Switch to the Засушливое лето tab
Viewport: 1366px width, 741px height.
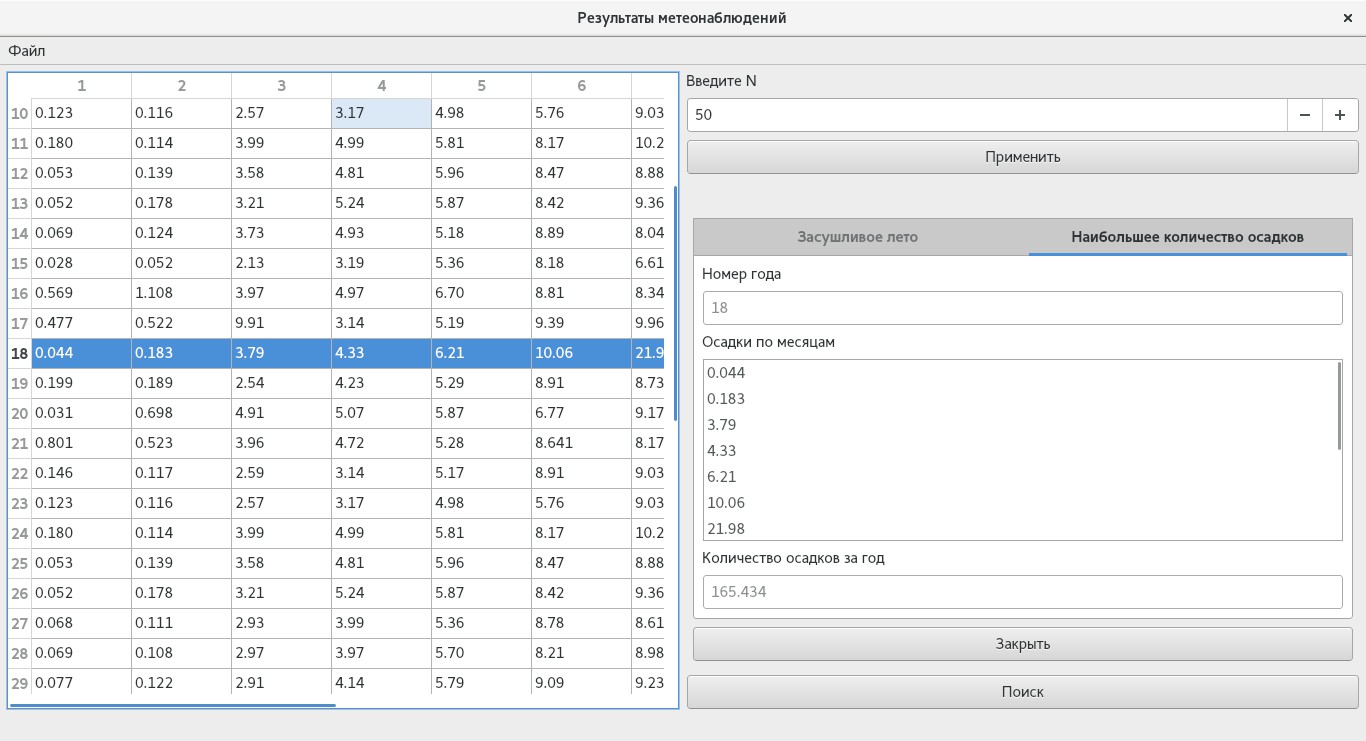point(857,237)
